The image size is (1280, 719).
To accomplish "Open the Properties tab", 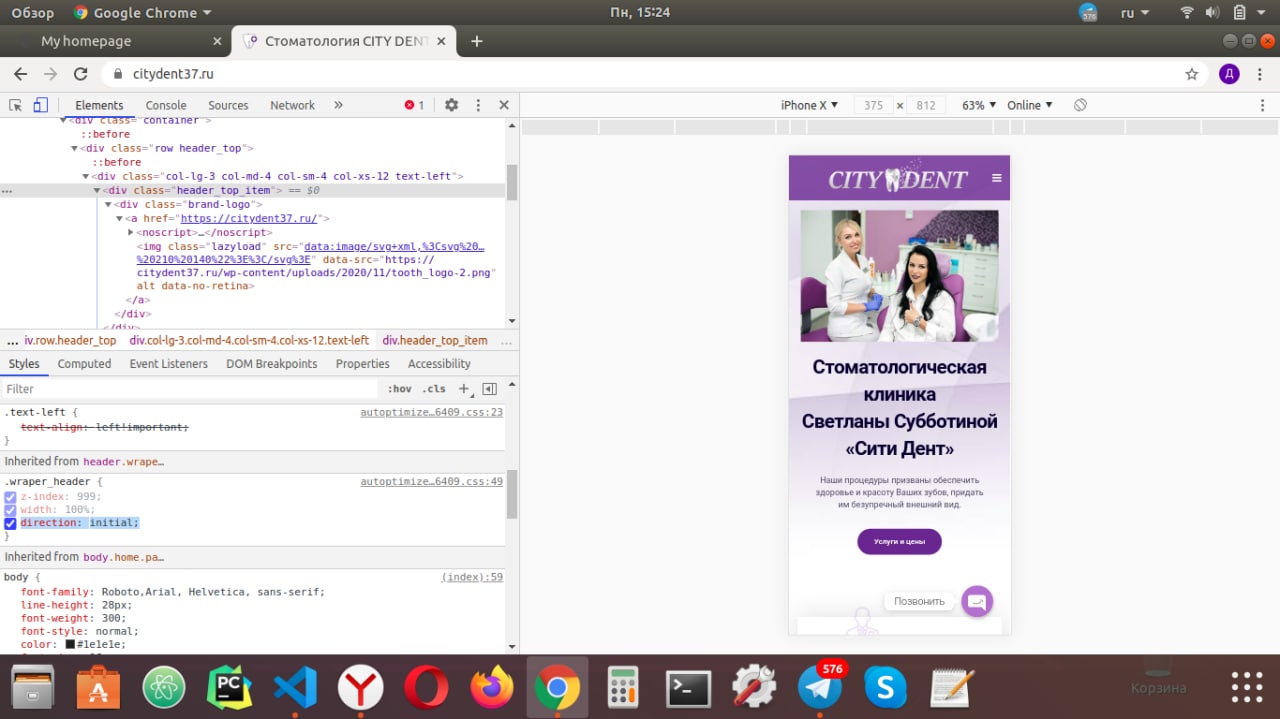I will 362,364.
